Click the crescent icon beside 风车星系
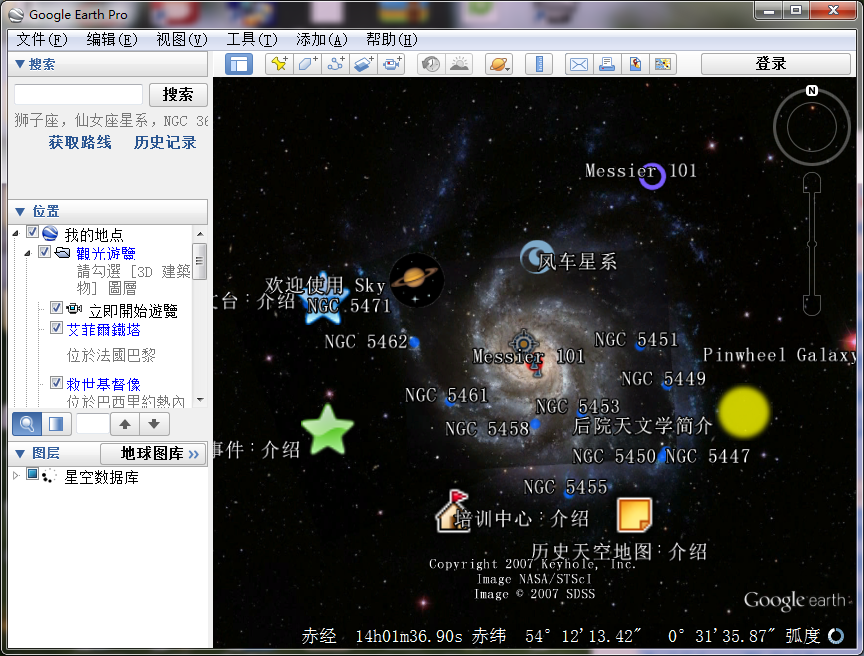This screenshot has width=864, height=656. (536, 256)
